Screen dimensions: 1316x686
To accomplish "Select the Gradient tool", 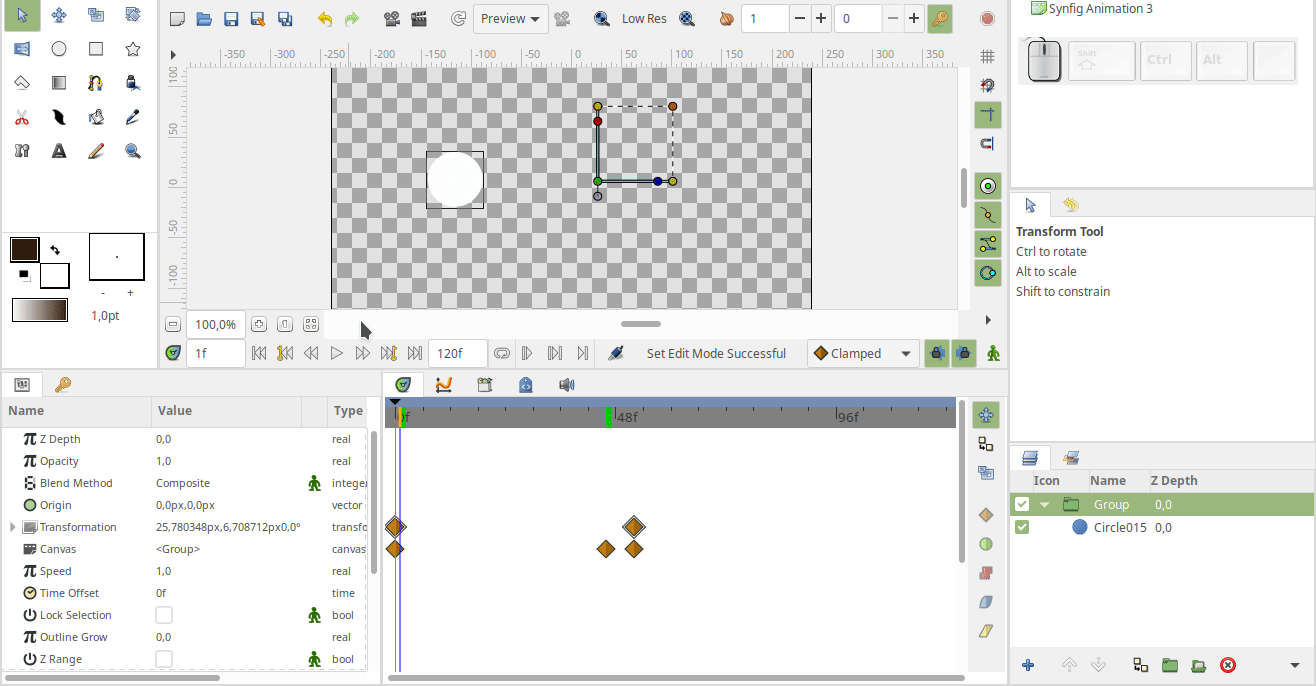I will tap(58, 82).
